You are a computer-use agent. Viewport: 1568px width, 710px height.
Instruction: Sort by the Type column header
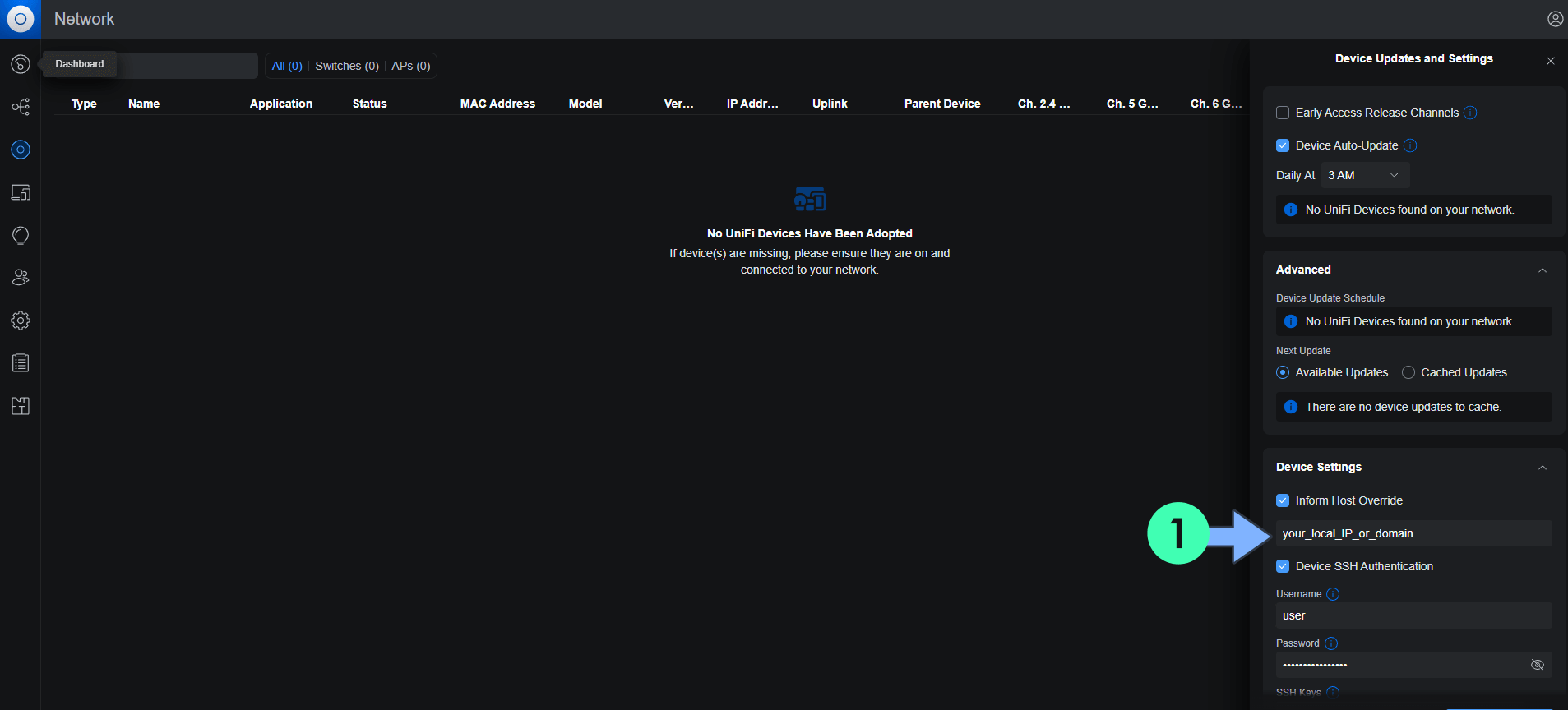(x=84, y=104)
